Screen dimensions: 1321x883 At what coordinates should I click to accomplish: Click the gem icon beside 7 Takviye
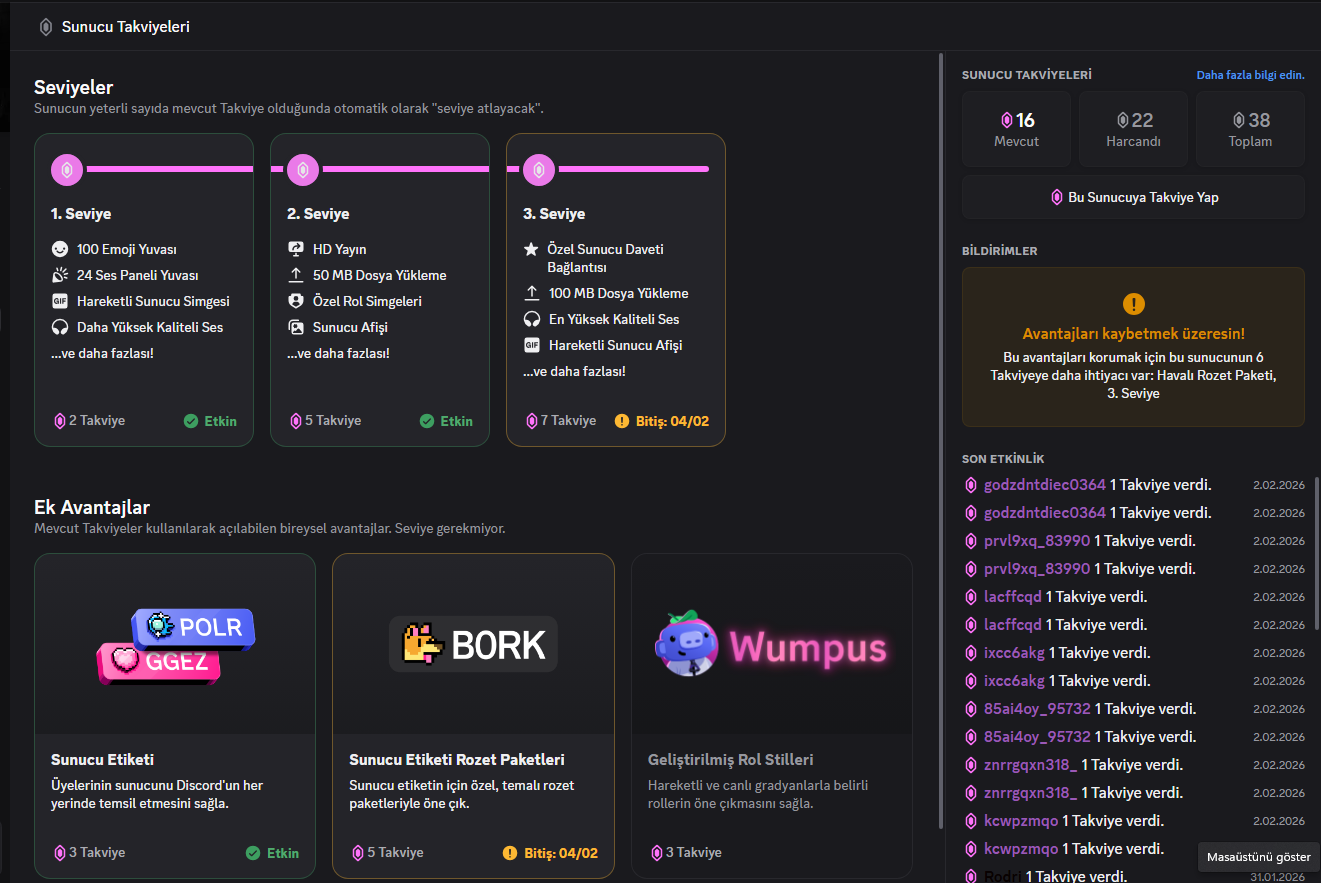531,421
